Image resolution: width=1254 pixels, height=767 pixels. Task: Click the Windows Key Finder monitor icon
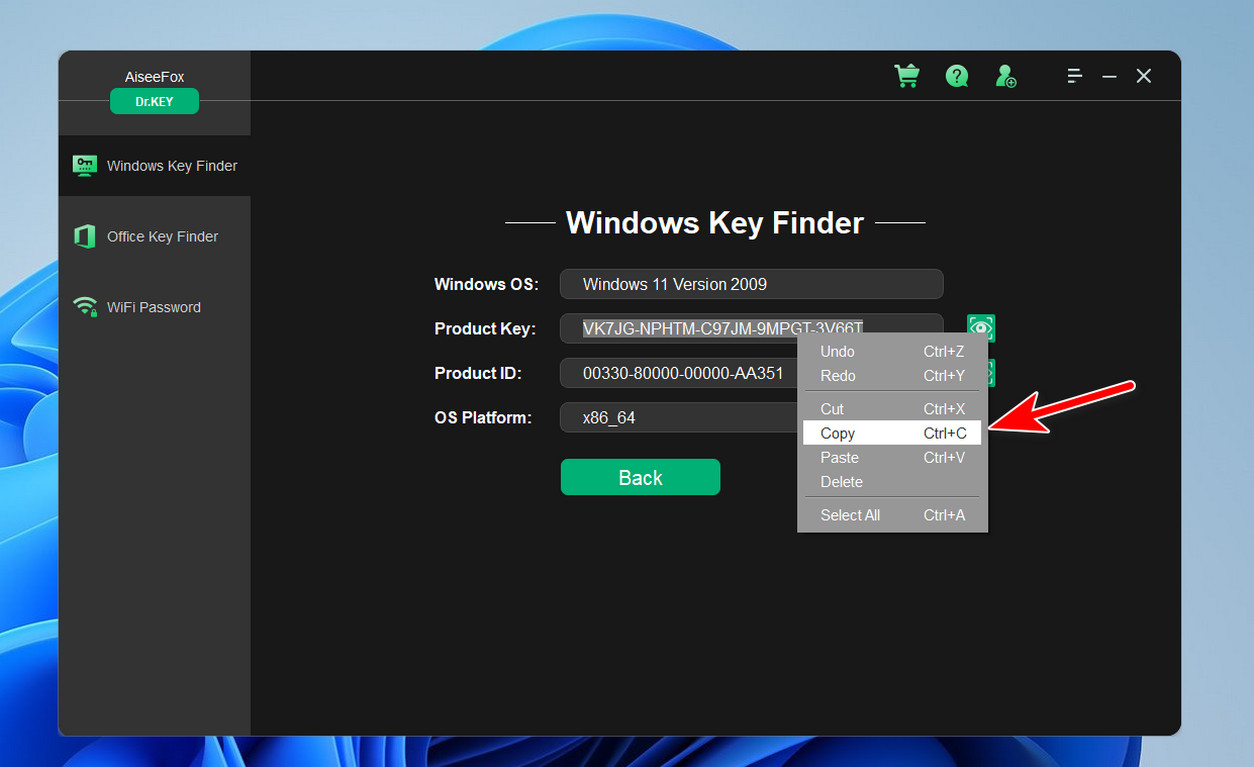85,165
